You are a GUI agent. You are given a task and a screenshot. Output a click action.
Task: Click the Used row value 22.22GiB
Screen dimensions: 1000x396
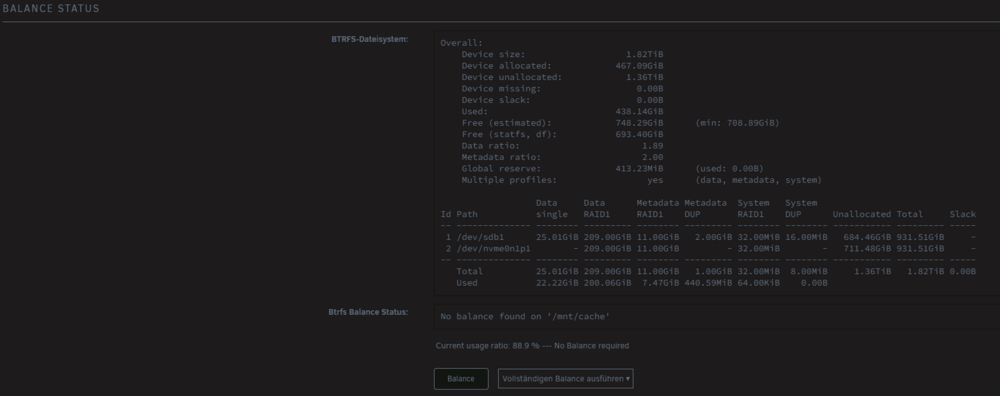click(x=557, y=283)
